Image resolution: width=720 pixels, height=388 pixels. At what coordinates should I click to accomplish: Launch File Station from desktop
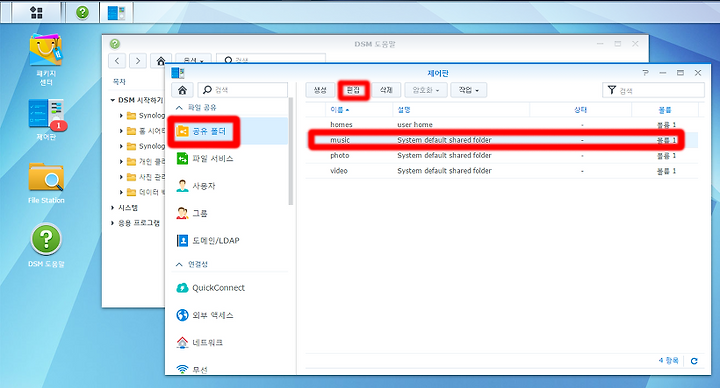click(46, 183)
